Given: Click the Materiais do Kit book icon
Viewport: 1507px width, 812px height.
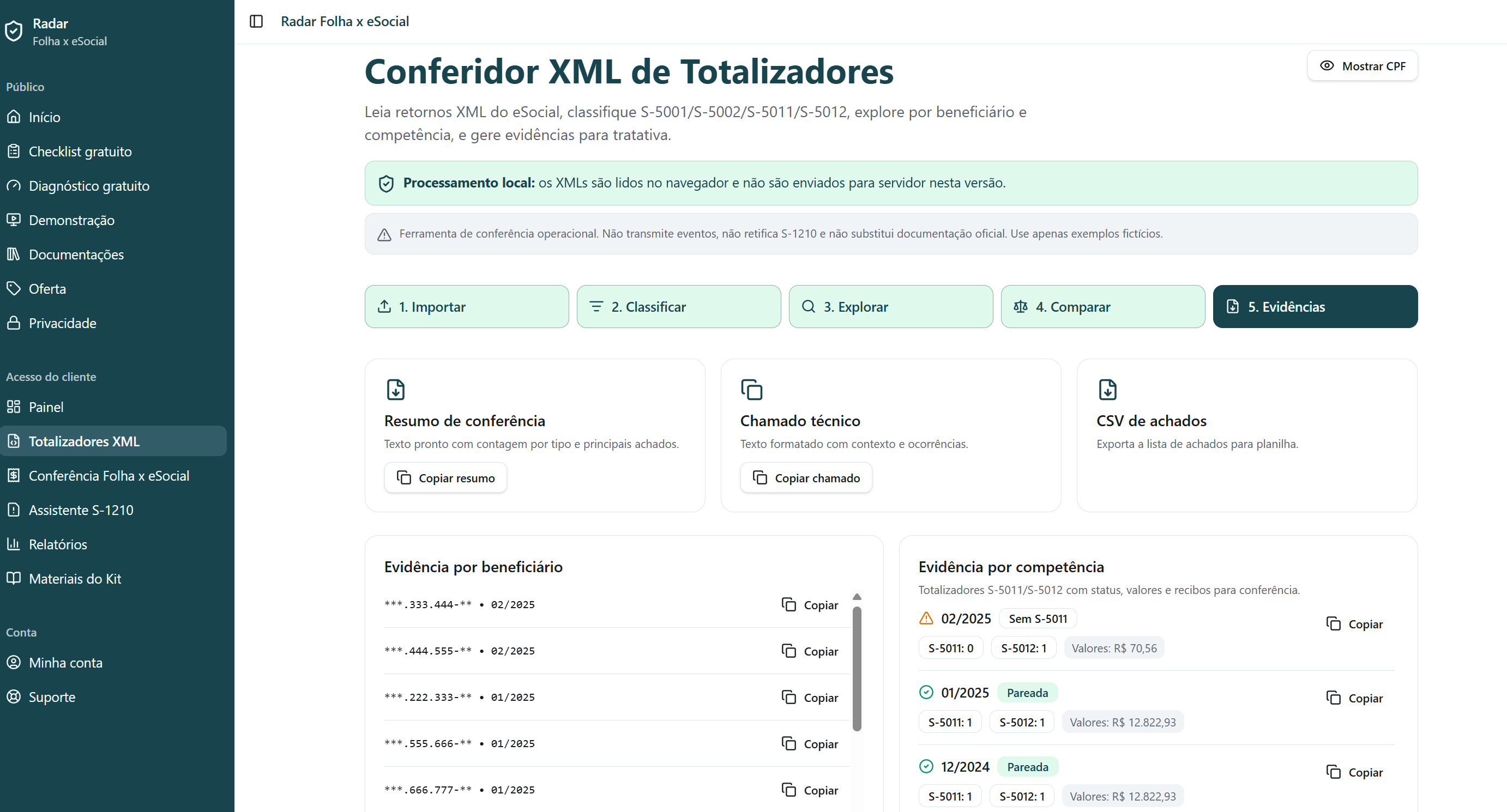Looking at the screenshot, I should pyautogui.click(x=14, y=579).
